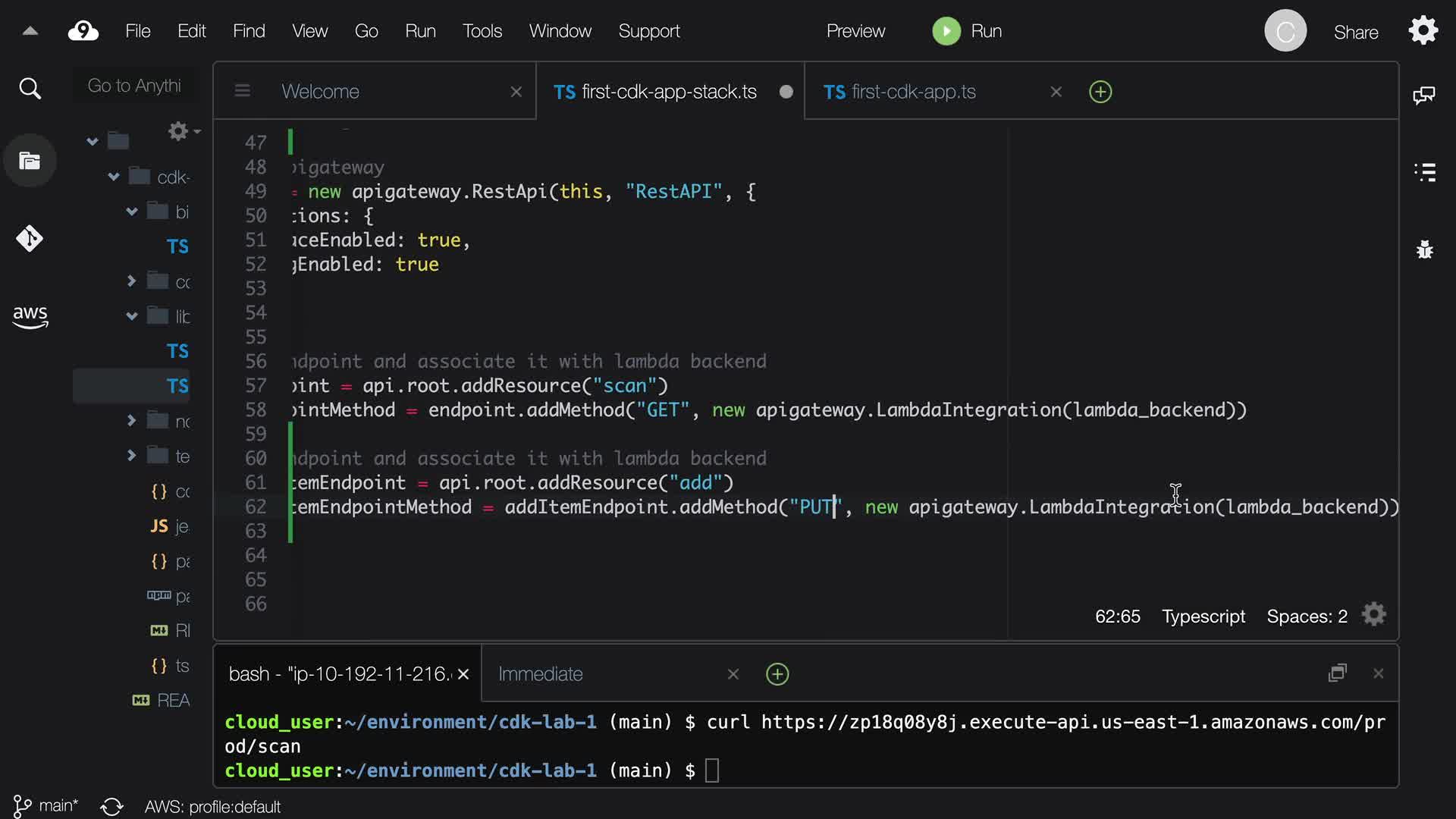Click the Cloud9 logo icon
Viewport: 1456px width, 819px height.
click(83, 31)
